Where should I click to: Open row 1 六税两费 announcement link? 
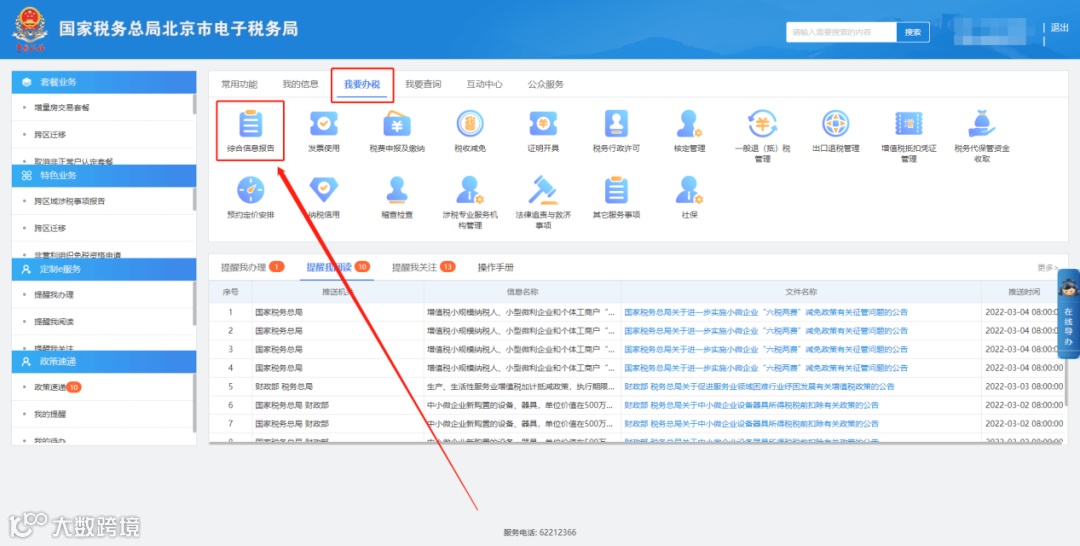tap(766, 313)
